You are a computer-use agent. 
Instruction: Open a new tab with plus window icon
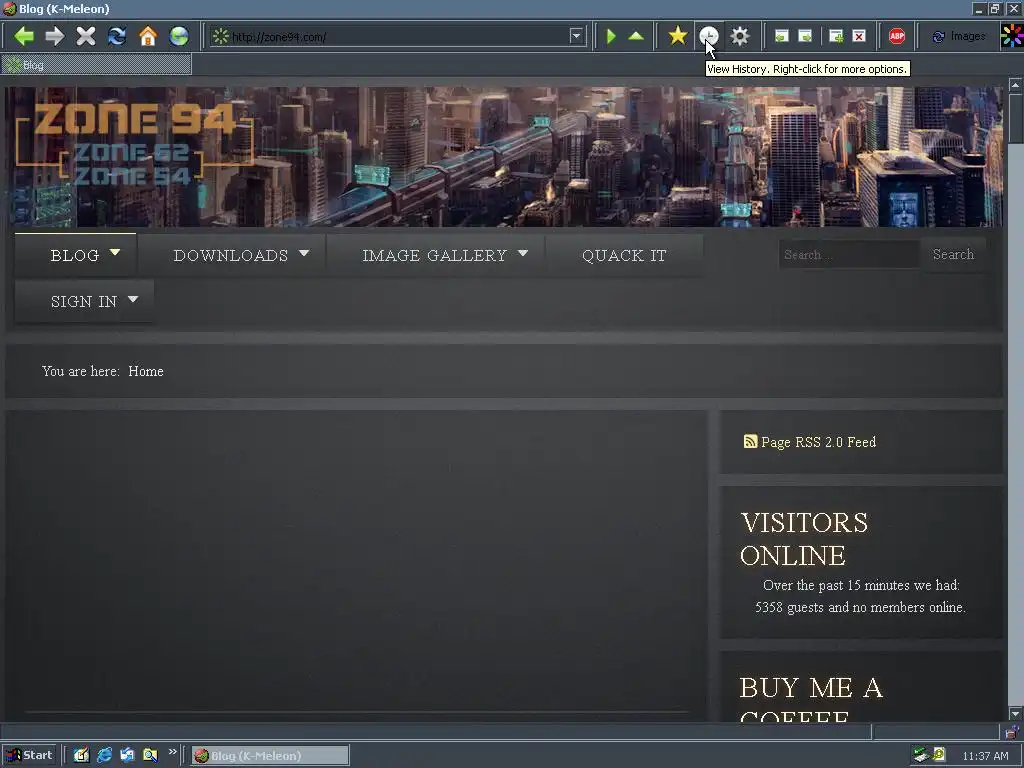tap(836, 36)
